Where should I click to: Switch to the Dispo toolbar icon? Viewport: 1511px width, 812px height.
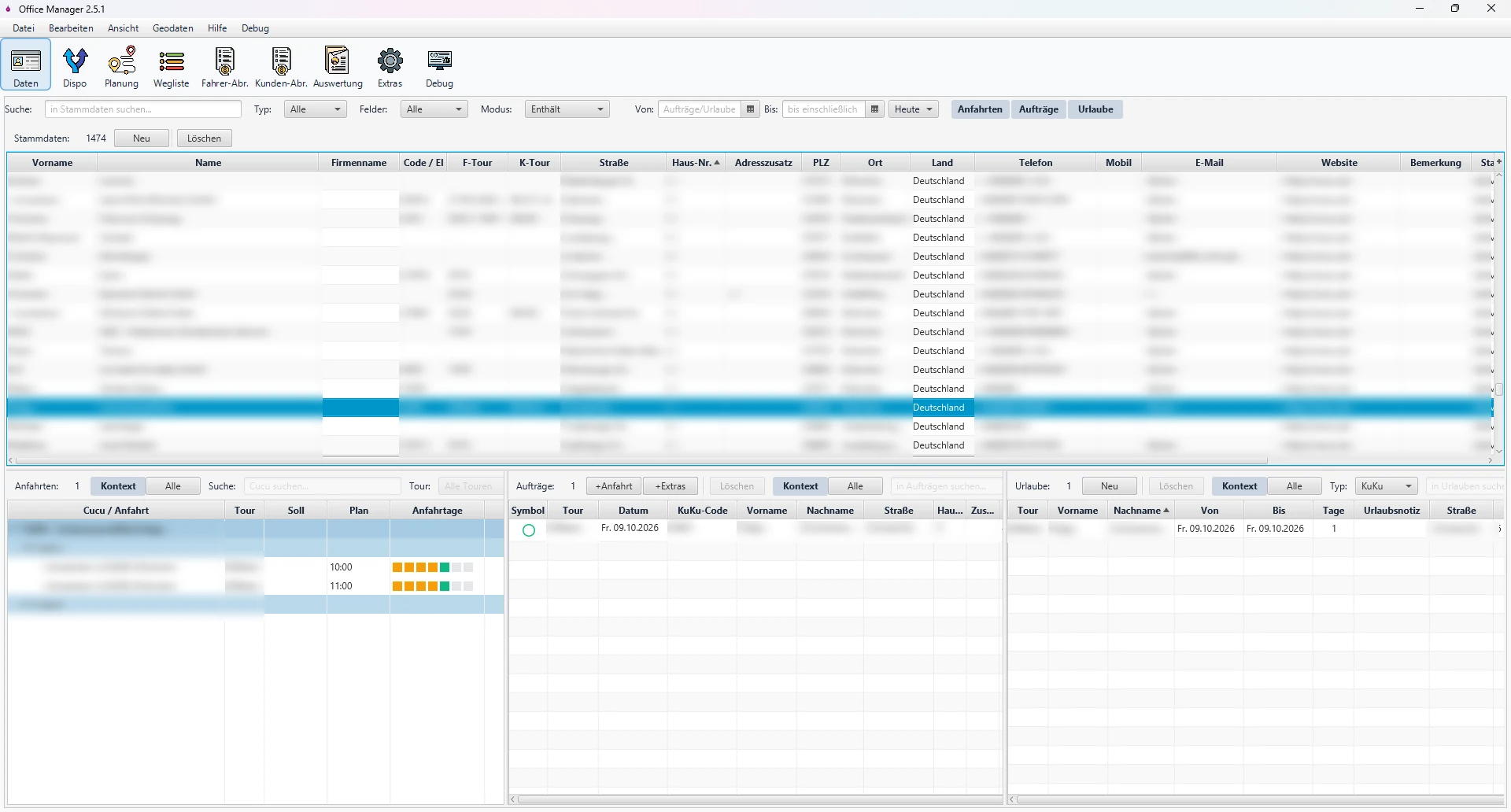(75, 66)
